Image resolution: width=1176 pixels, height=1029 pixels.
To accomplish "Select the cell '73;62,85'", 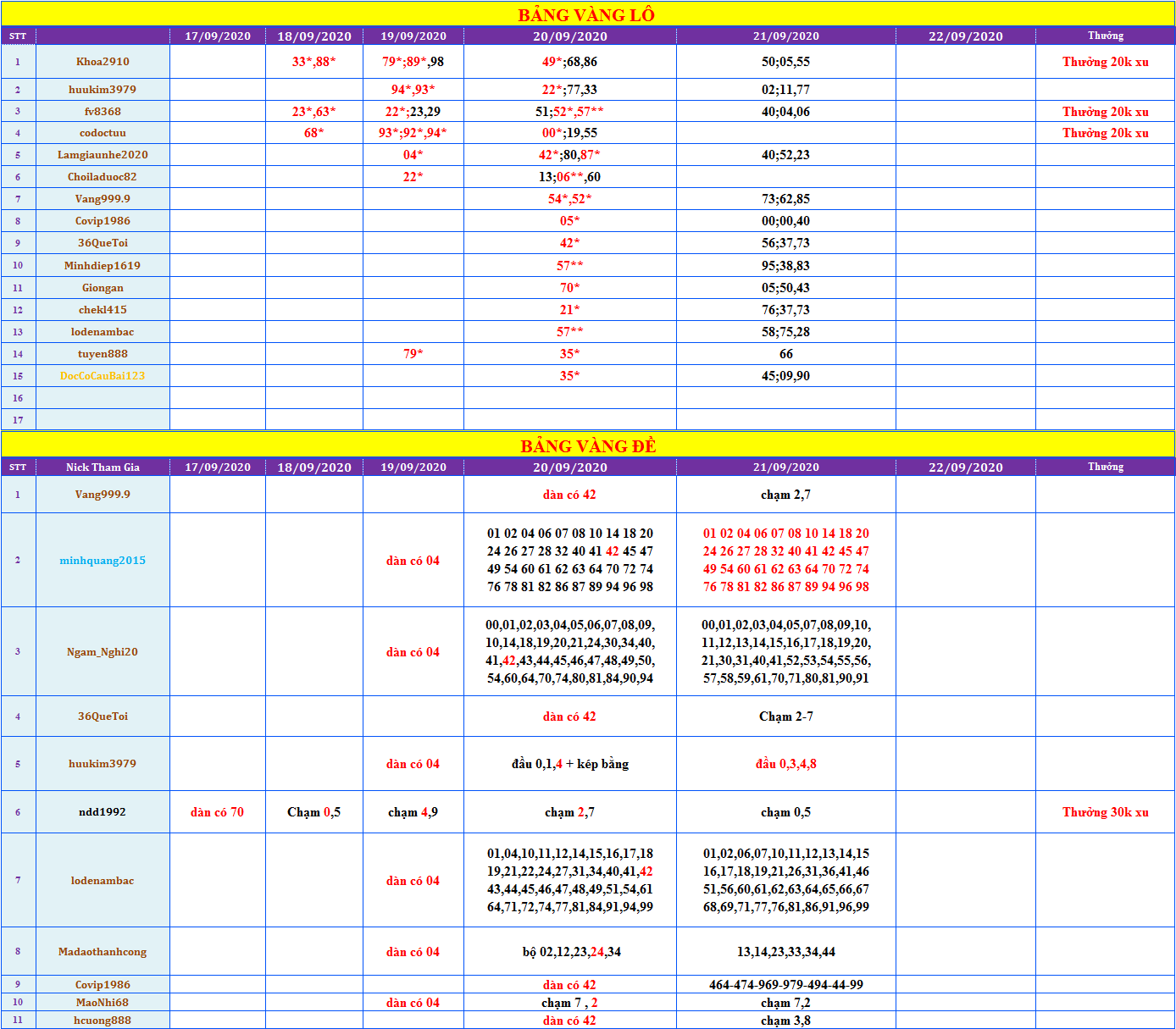I will [786, 199].
